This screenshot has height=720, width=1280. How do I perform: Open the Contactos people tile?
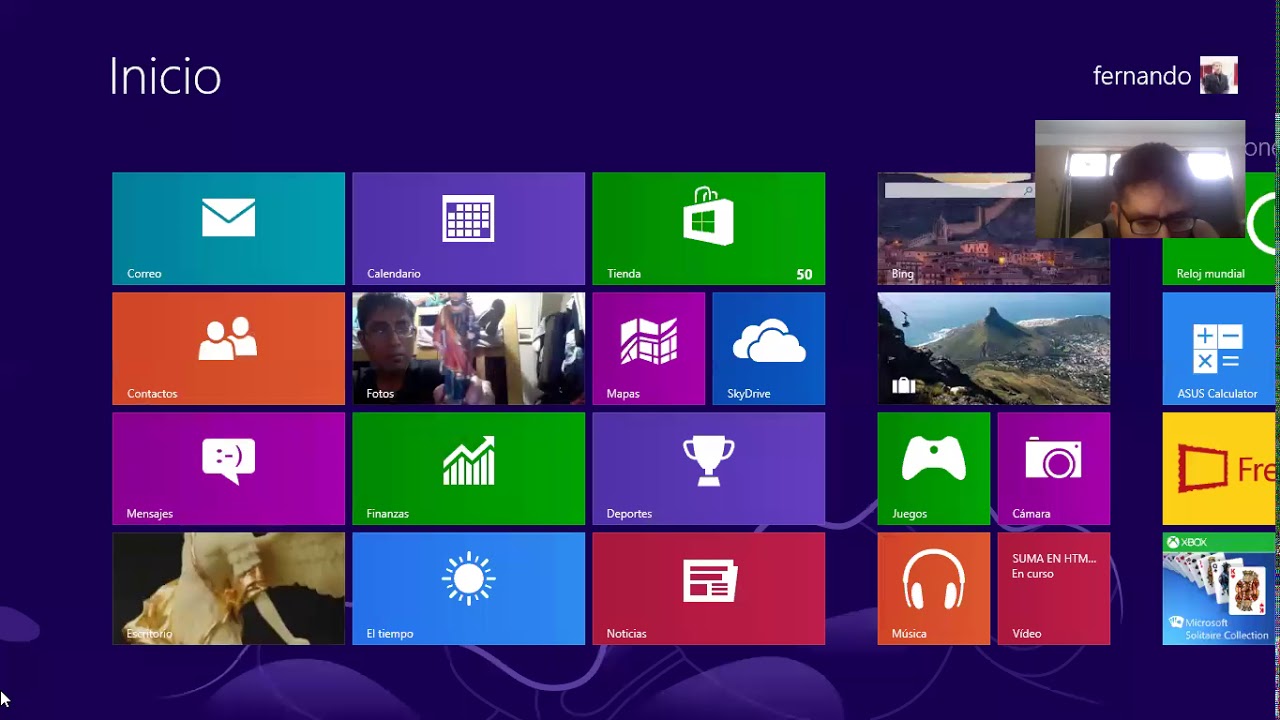pos(228,348)
